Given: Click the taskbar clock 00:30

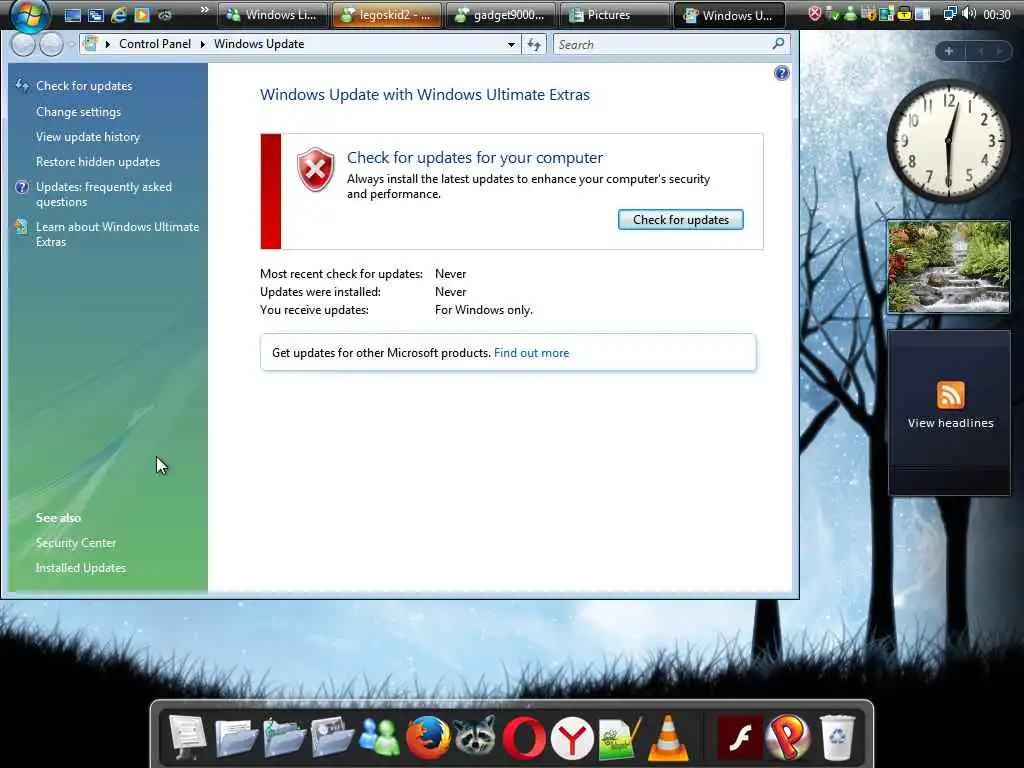Looking at the screenshot, I should (x=997, y=15).
